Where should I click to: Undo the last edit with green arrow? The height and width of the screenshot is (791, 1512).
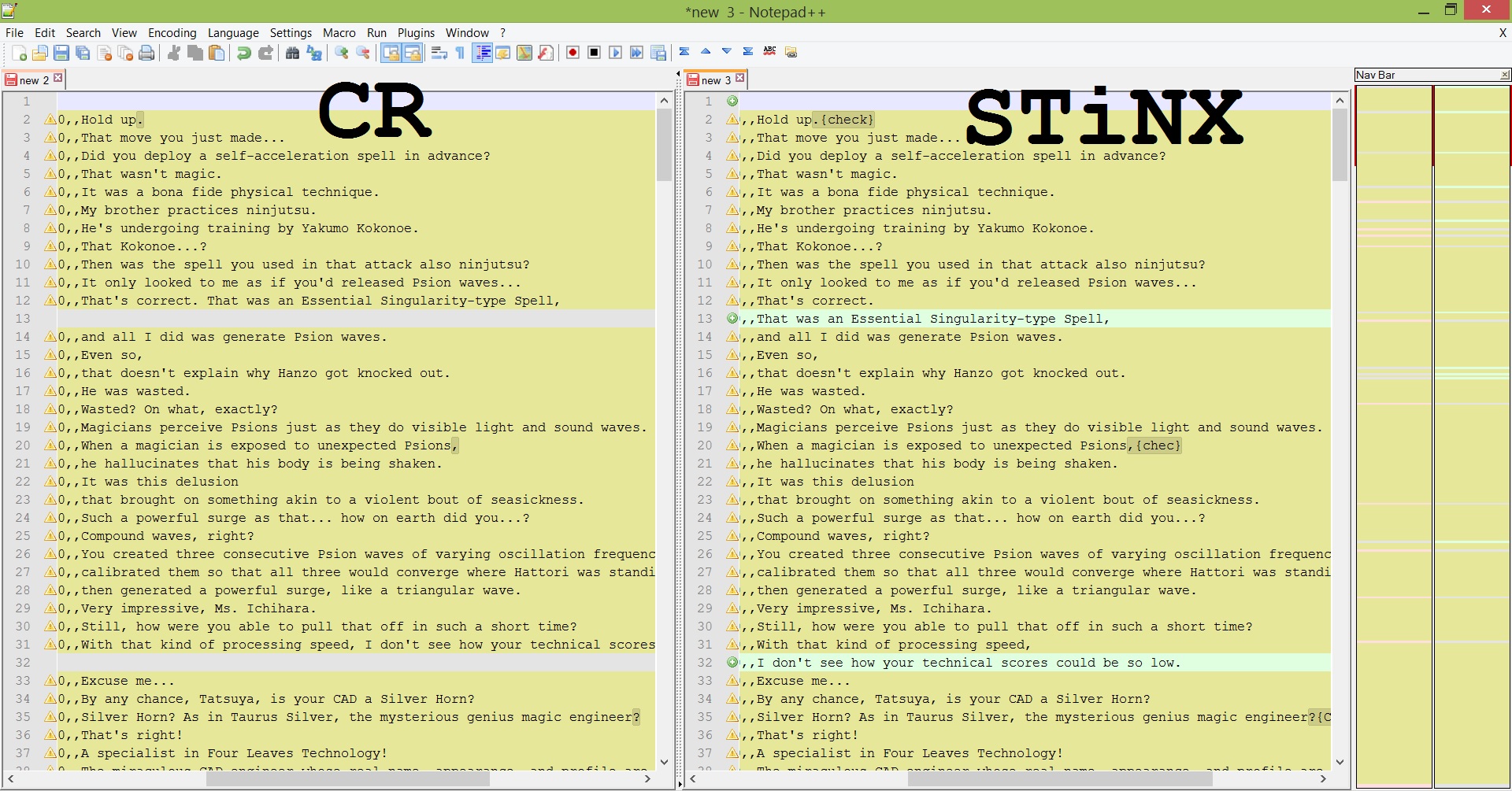point(244,53)
